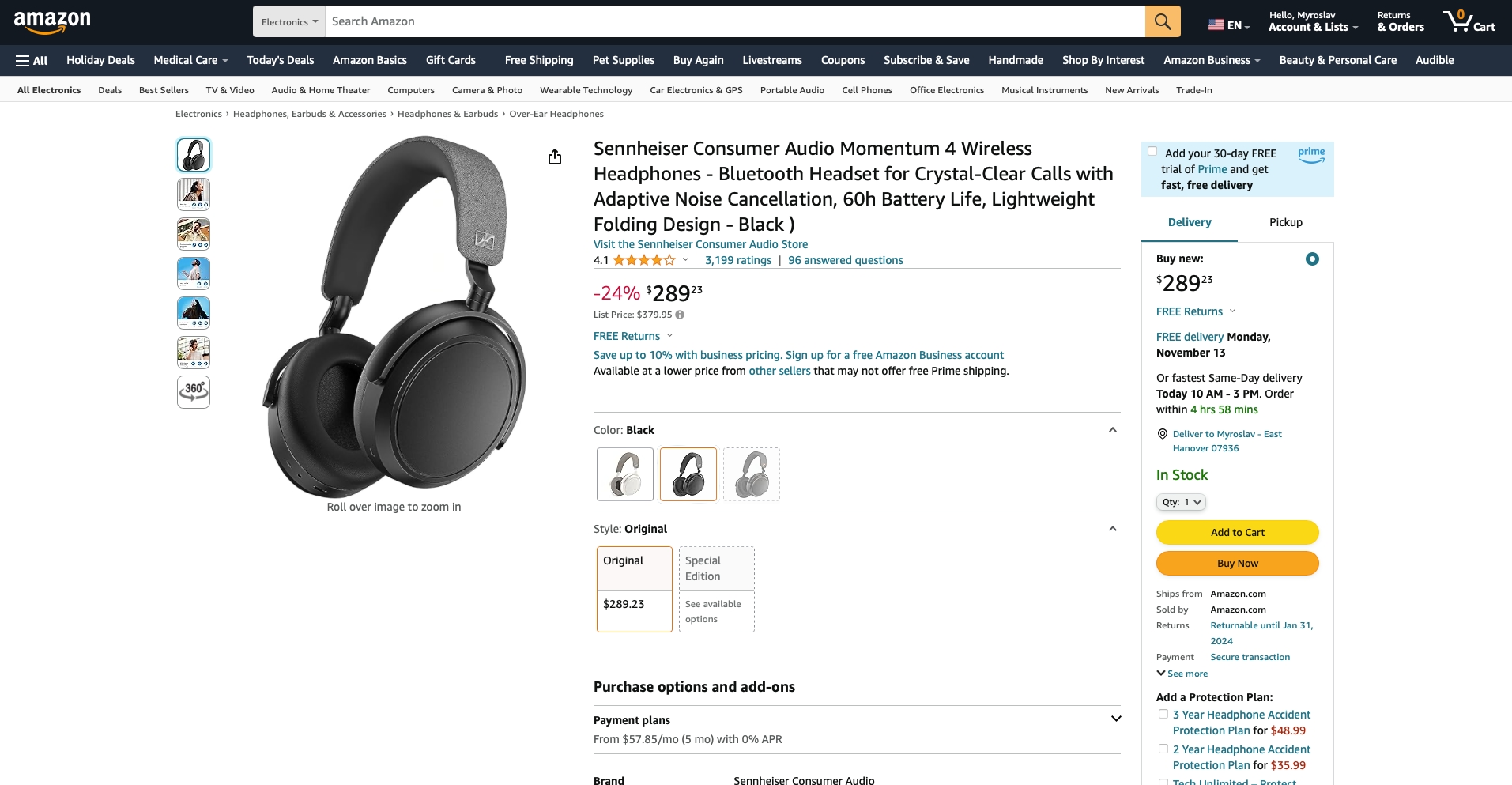Switch to the Pickup tab

(x=1285, y=222)
